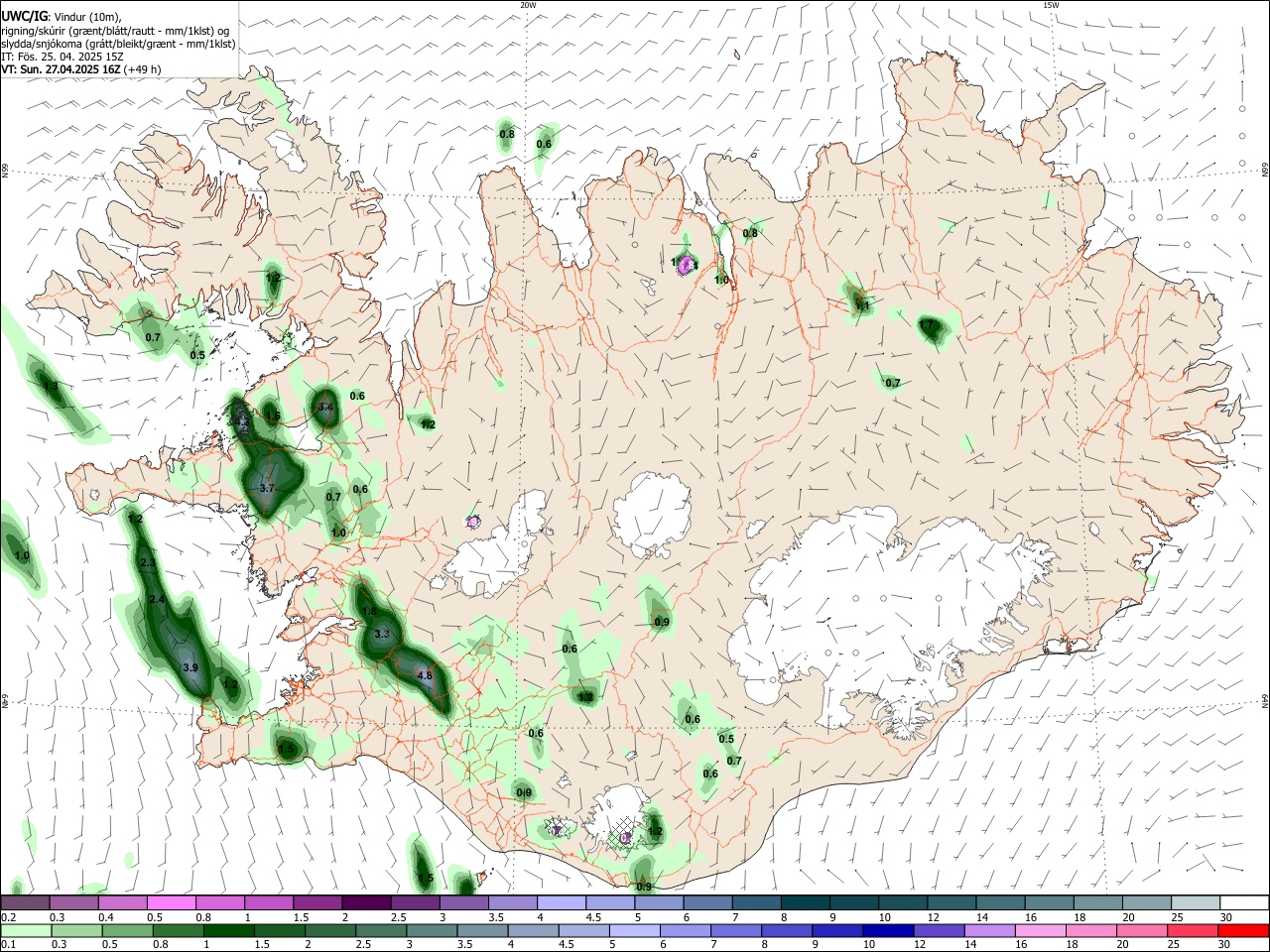Click the 3.9 precipitation value on the map

tap(190, 668)
